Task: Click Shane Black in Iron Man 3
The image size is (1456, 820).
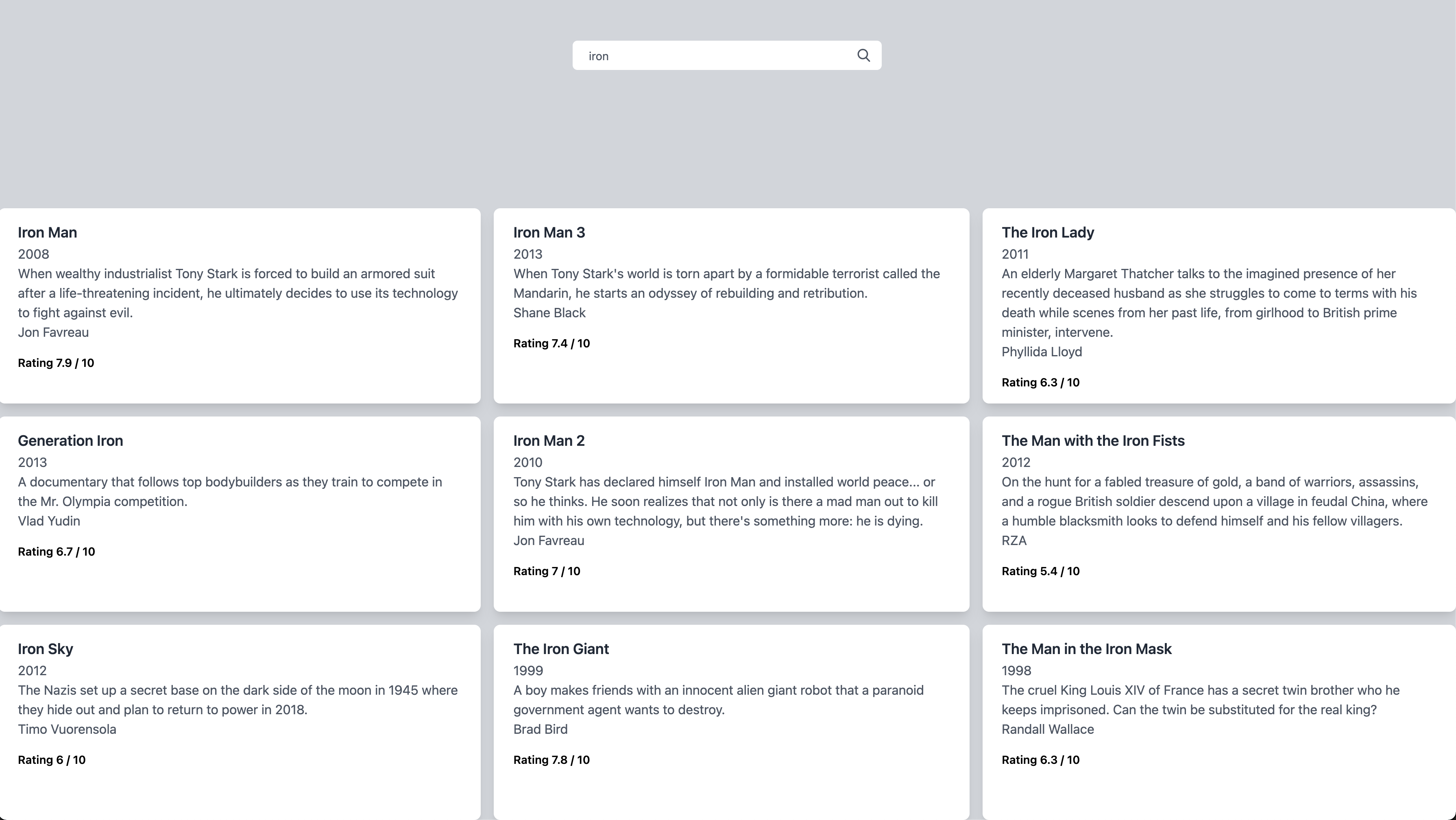Action: (x=549, y=312)
